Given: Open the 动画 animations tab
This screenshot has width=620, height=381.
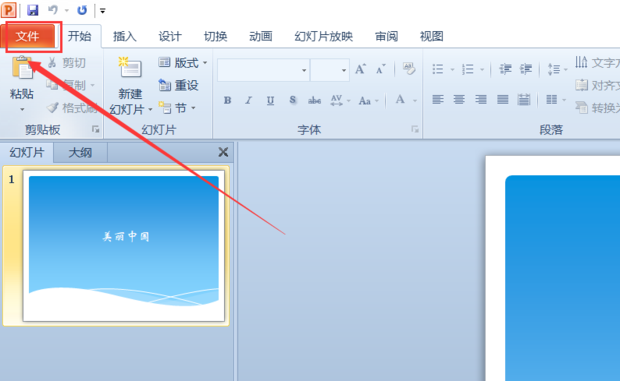Looking at the screenshot, I should pos(261,36).
